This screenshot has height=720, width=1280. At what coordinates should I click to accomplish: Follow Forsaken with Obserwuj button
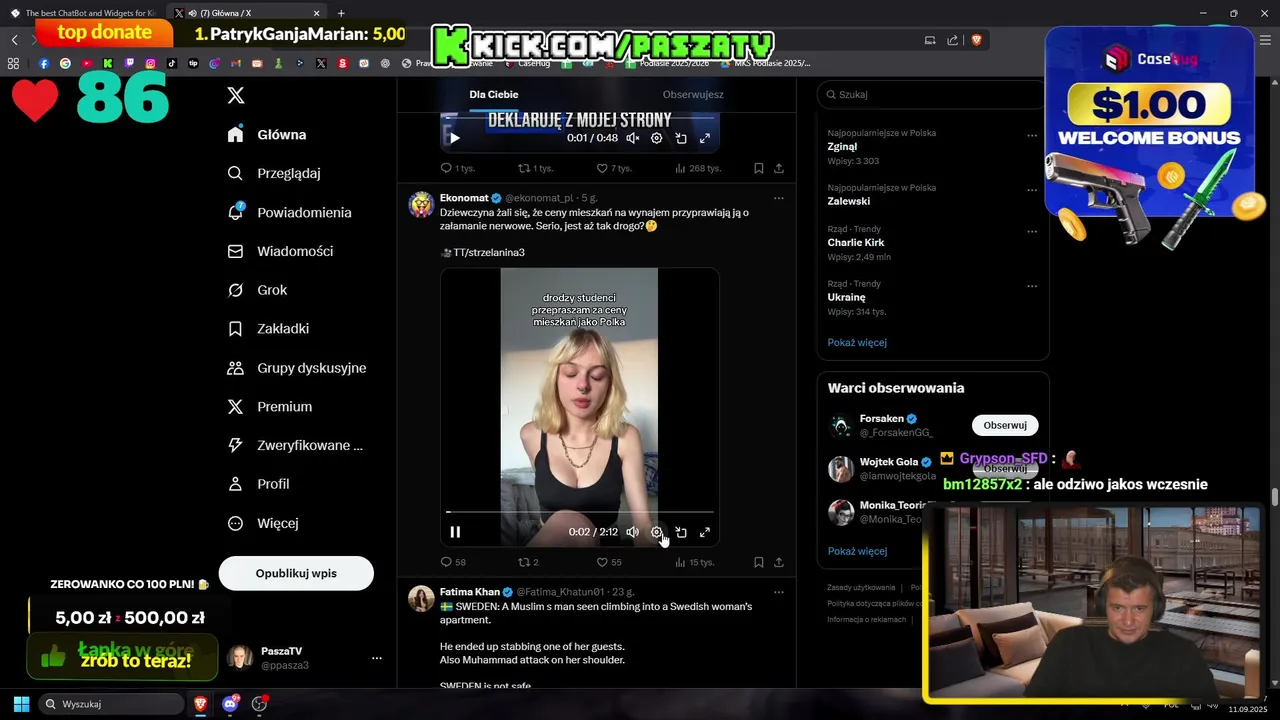(1005, 425)
